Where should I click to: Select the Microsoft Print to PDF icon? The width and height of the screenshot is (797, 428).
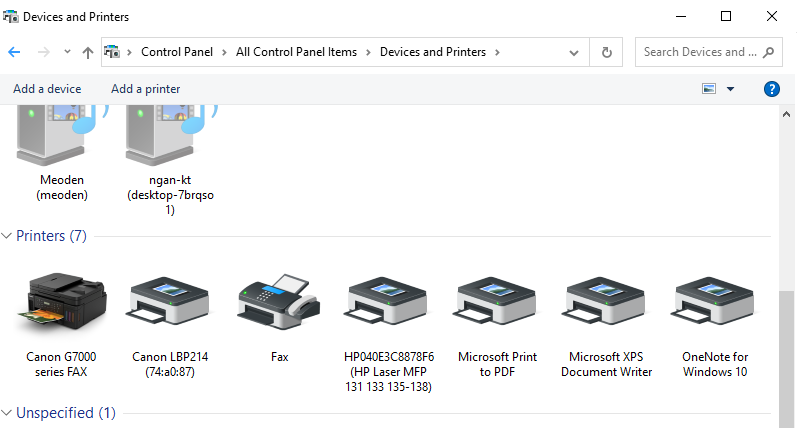497,300
